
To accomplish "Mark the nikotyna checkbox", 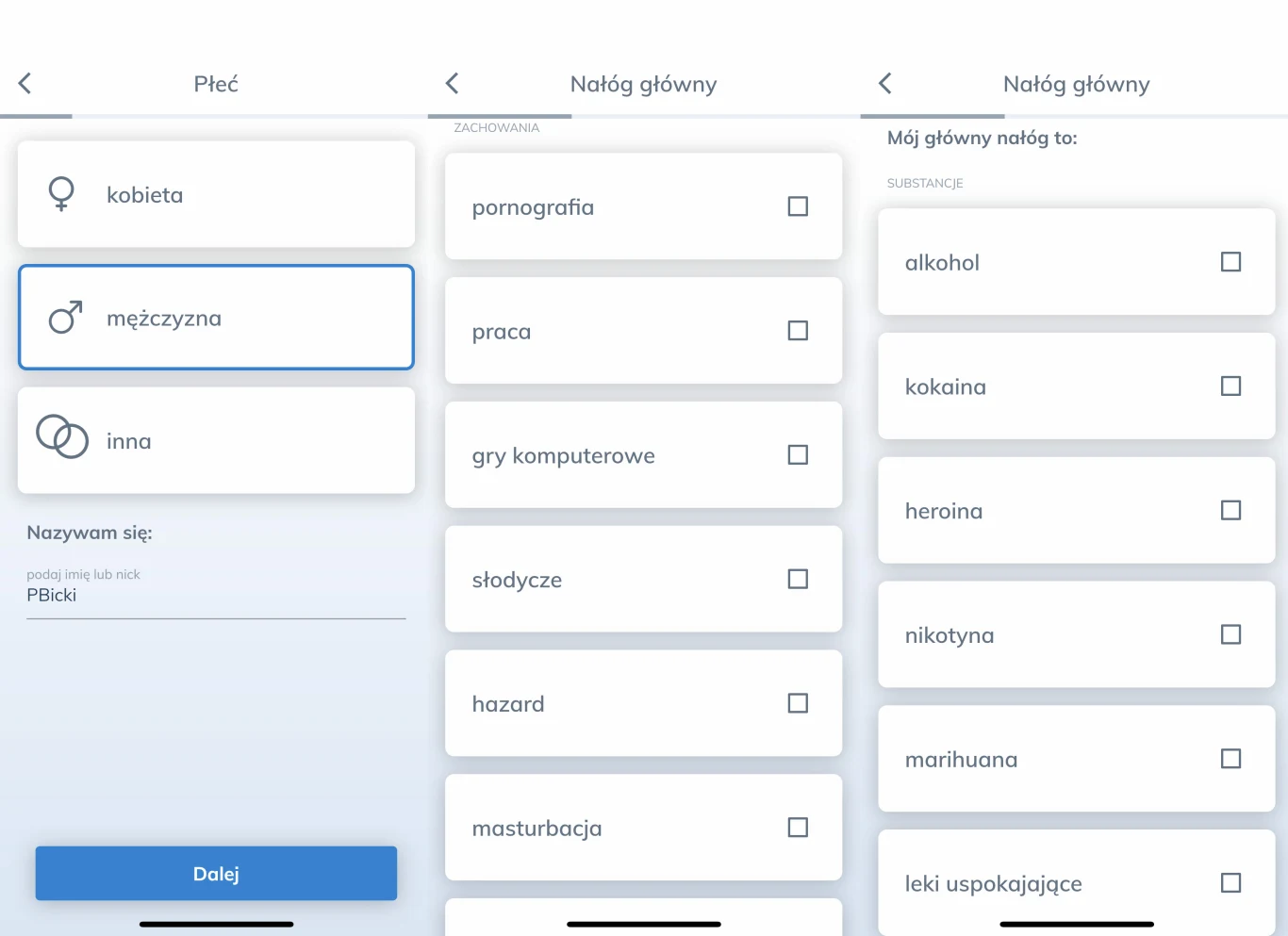I will point(1230,634).
